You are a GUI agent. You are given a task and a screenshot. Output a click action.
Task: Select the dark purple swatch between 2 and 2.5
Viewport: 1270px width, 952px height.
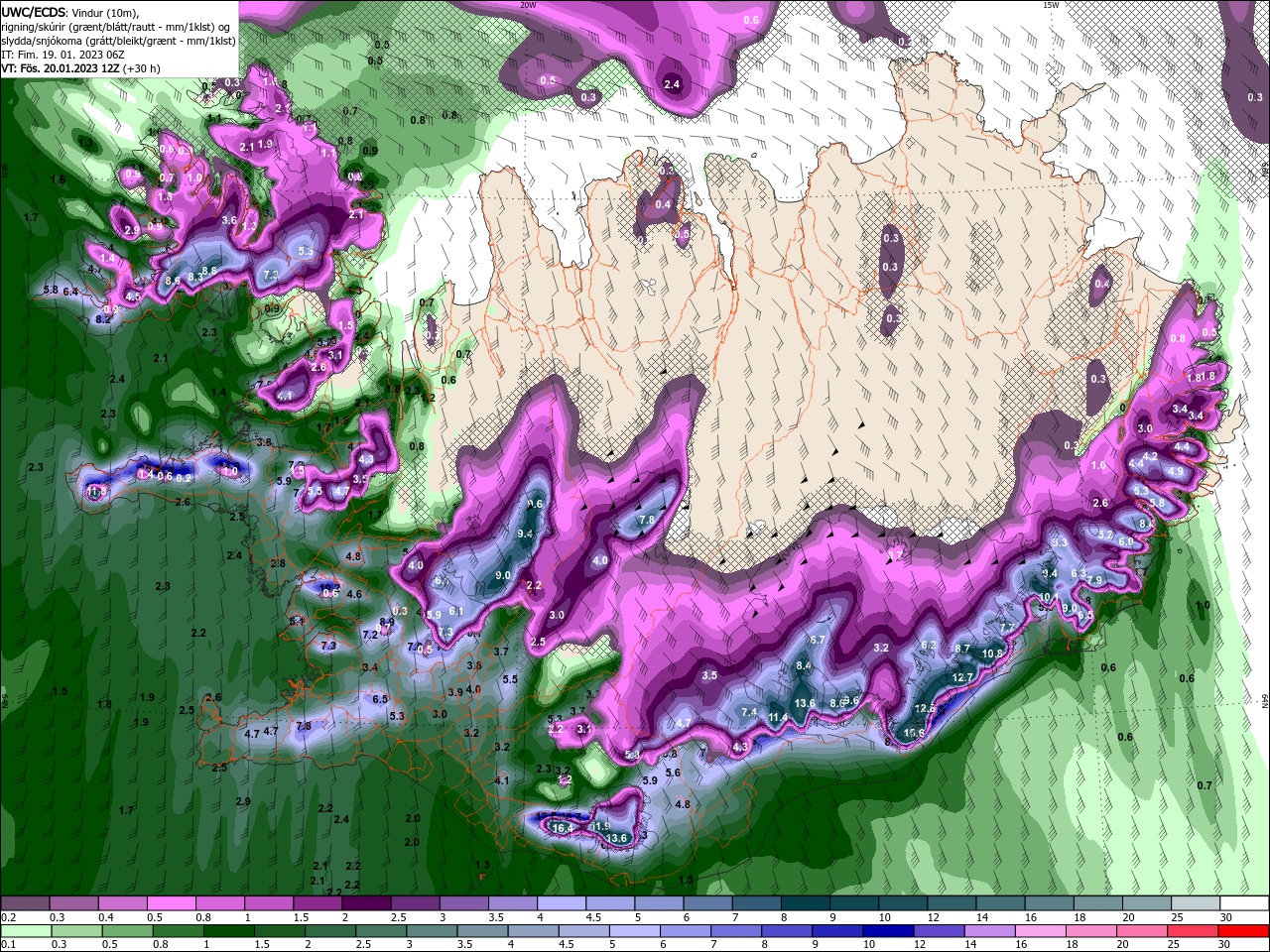[x=367, y=903]
